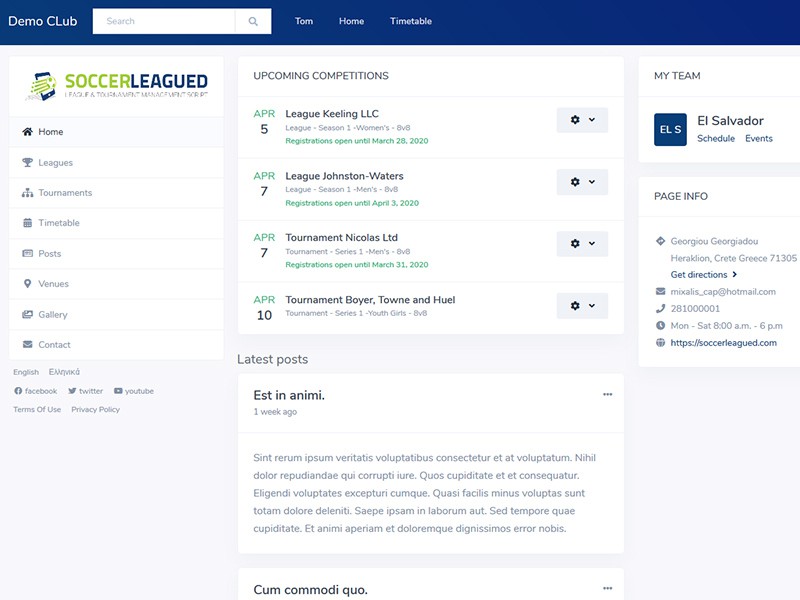Click the search magnifier icon button

[x=253, y=21]
